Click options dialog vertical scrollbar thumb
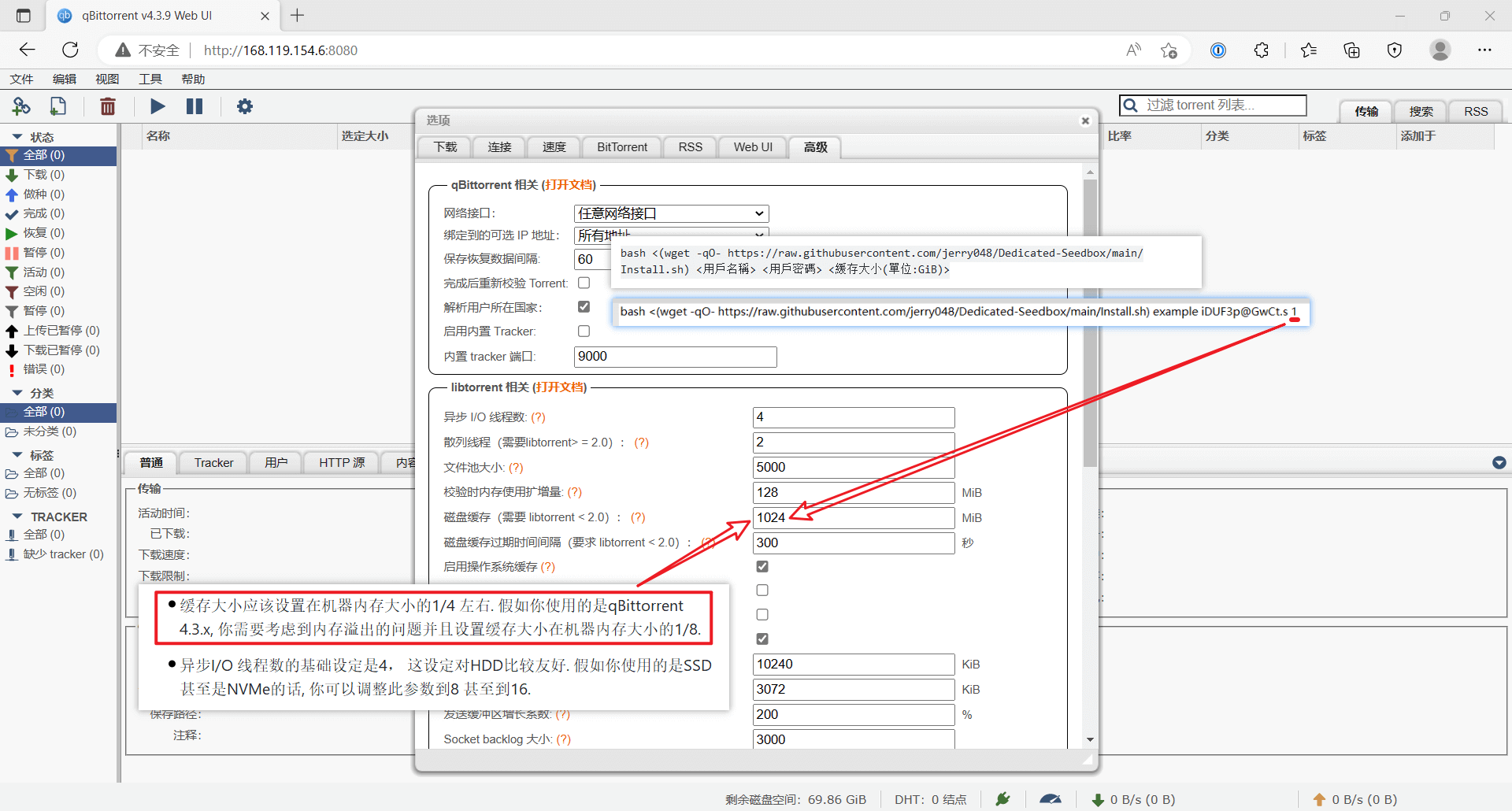This screenshot has width=1512, height=811. pyautogui.click(x=1090, y=323)
